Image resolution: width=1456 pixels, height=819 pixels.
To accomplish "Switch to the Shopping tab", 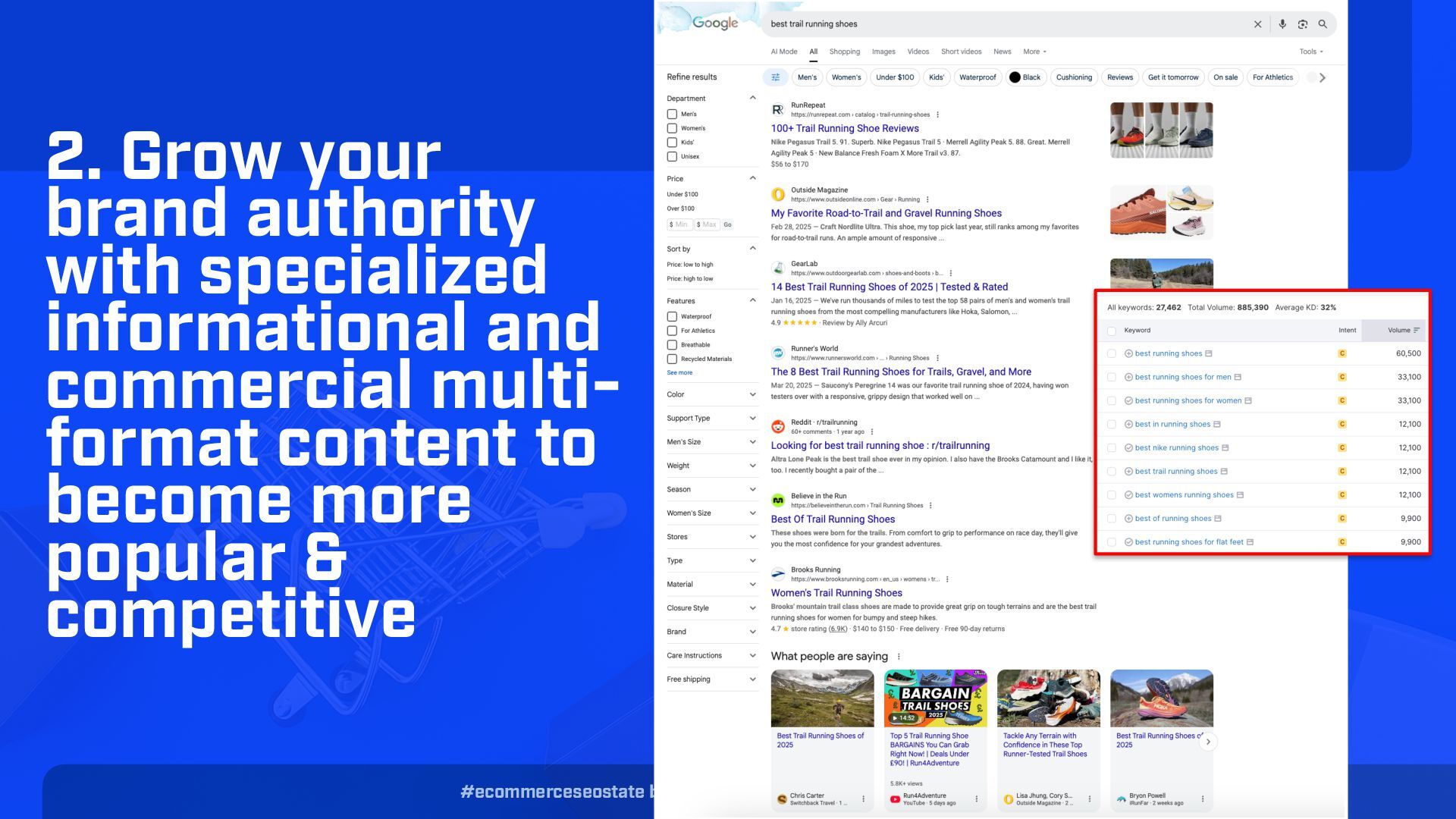I will point(844,52).
